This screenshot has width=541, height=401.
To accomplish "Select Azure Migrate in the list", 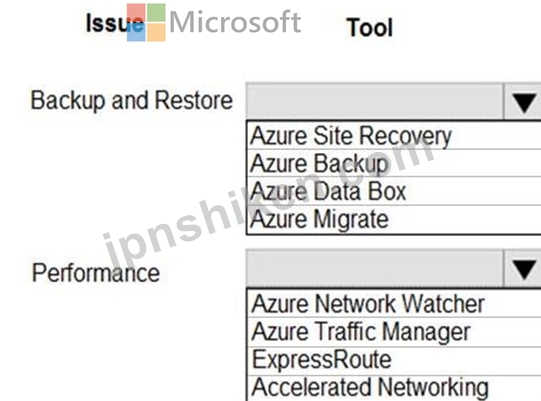I will click(x=394, y=219).
